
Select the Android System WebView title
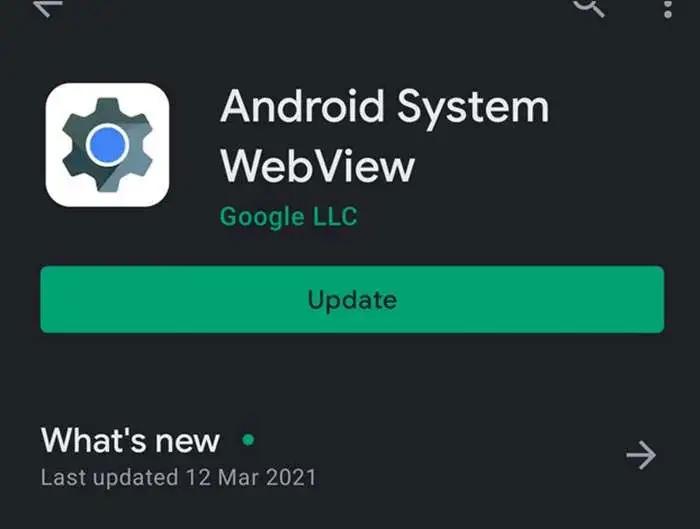(384, 136)
